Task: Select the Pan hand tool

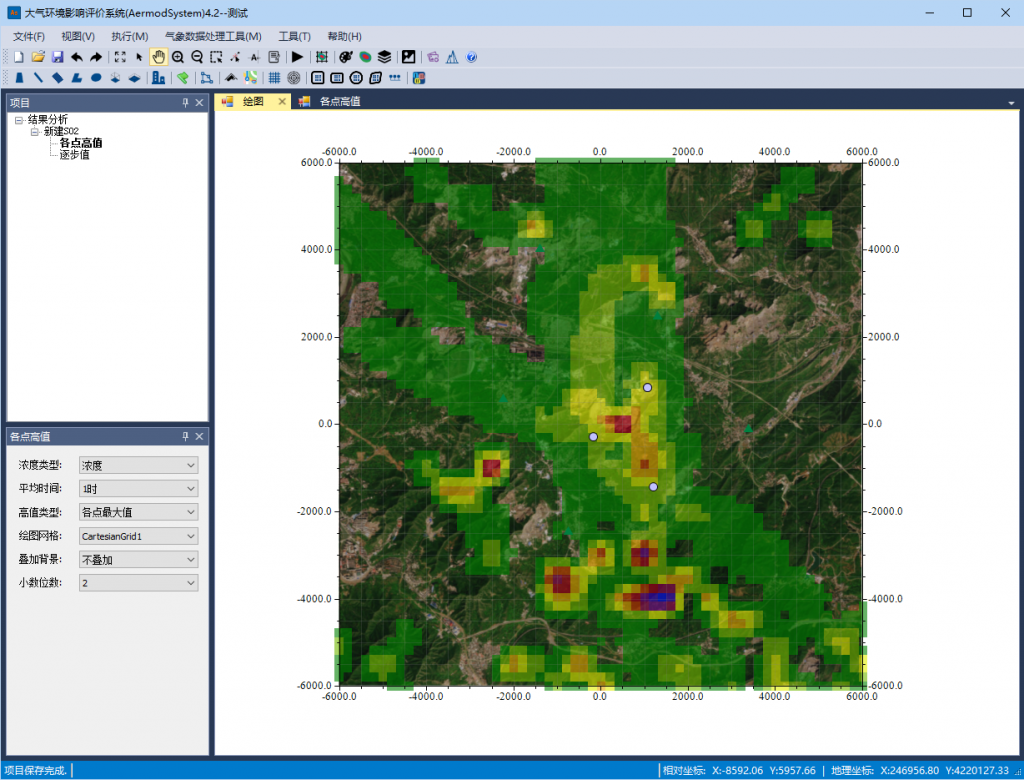Action: click(x=158, y=57)
